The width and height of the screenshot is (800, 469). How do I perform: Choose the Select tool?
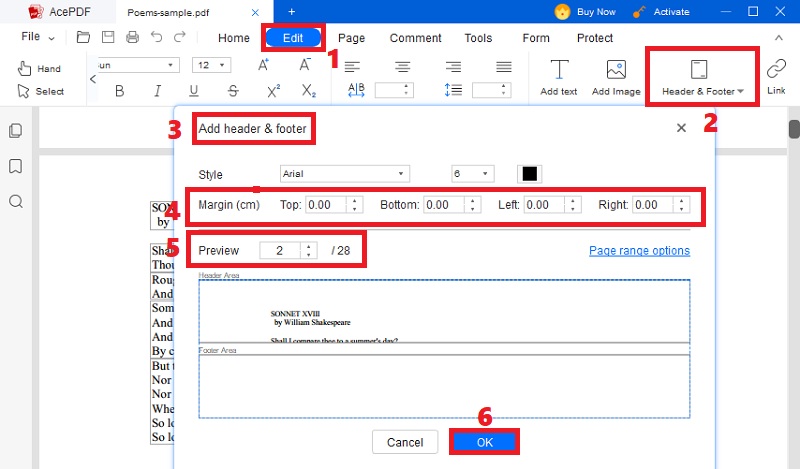click(40, 91)
